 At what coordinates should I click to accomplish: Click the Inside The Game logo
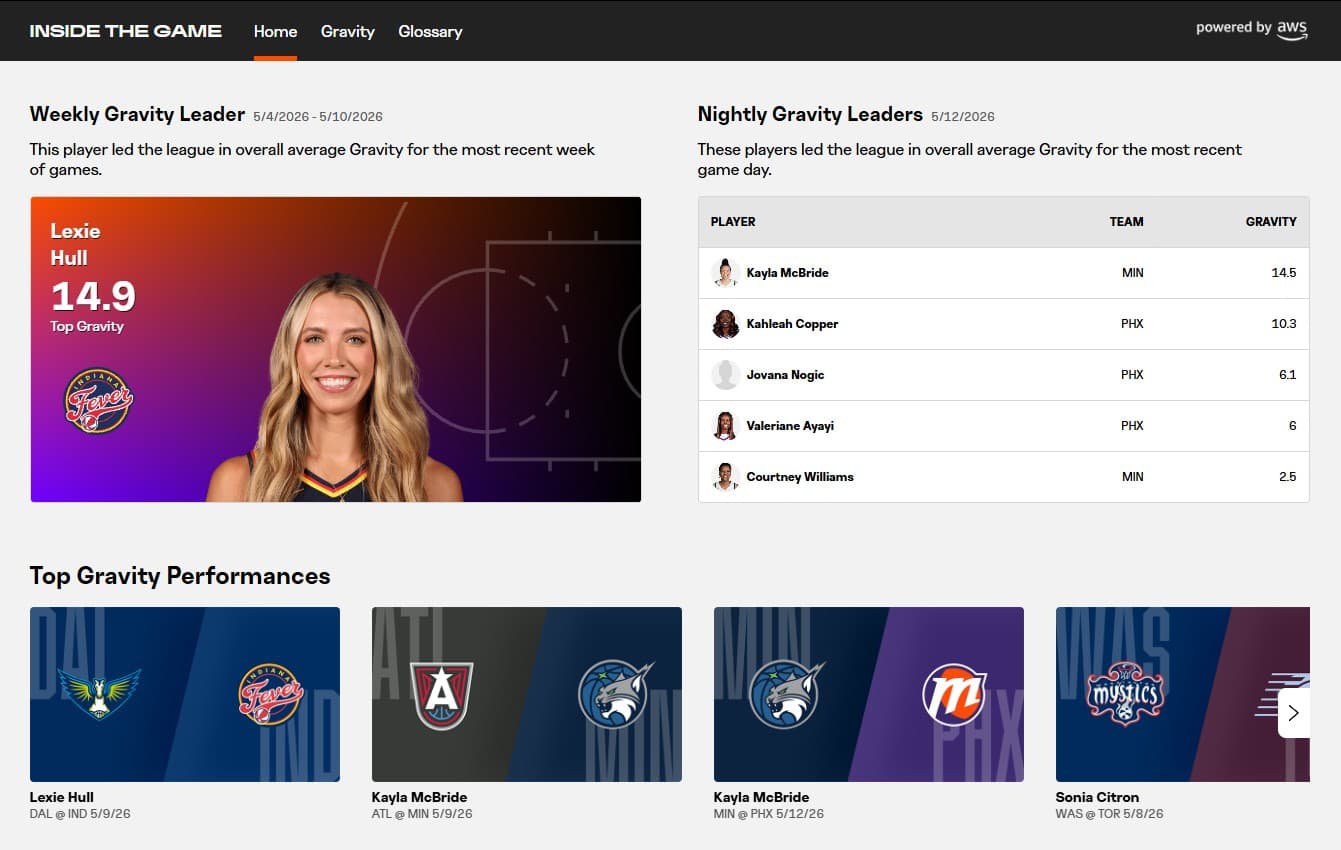(126, 31)
